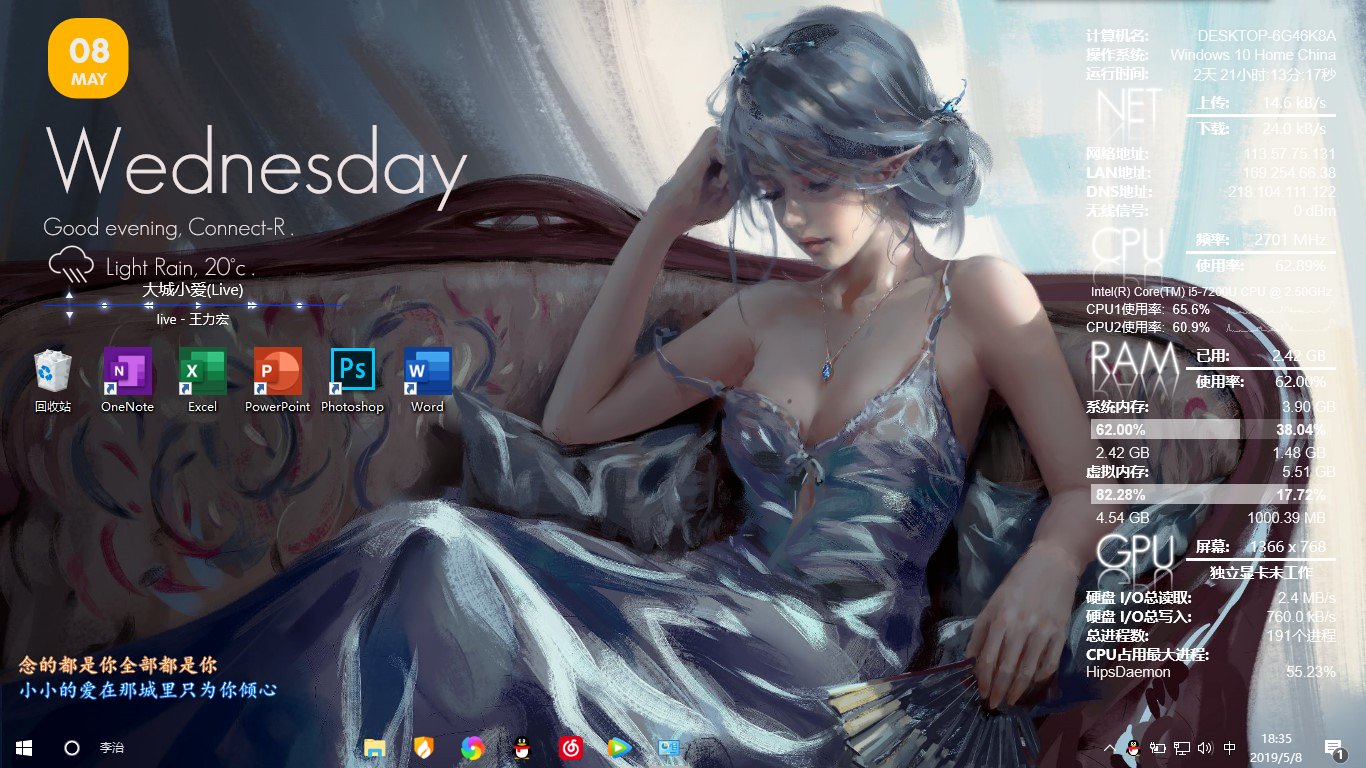Click the screen resolution 1366 x 768
This screenshot has width=1366, height=768.
1288,547
